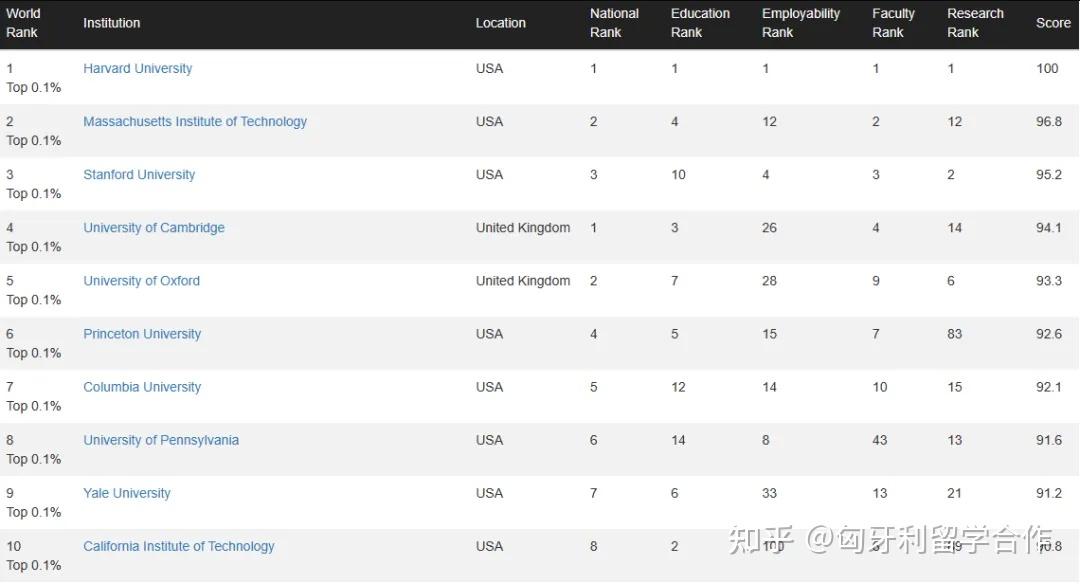This screenshot has width=1080, height=584.
Task: Select the University of Cambridge link
Action: (154, 228)
